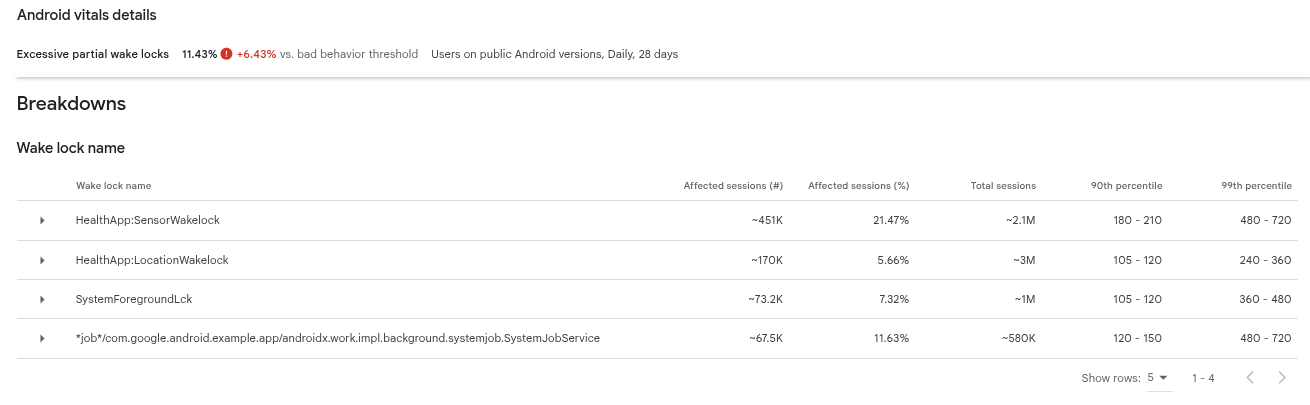Click the *job* SystemJobService wake lock name

(x=337, y=339)
